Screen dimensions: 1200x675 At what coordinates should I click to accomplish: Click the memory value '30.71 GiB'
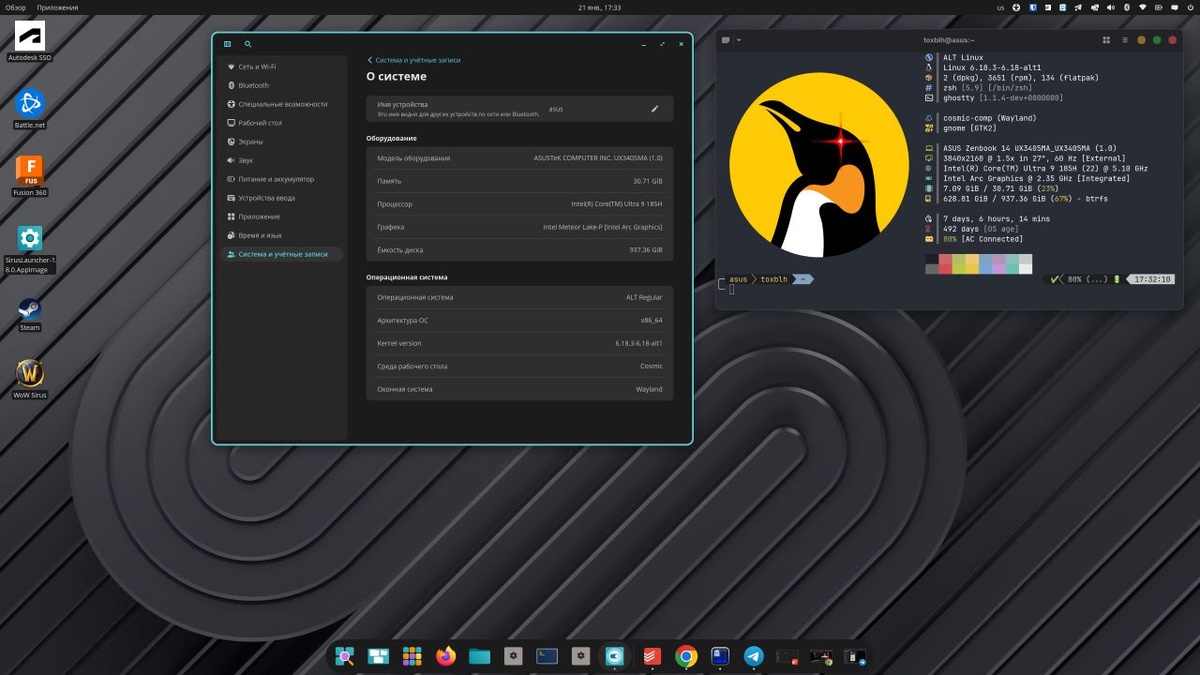pos(647,181)
